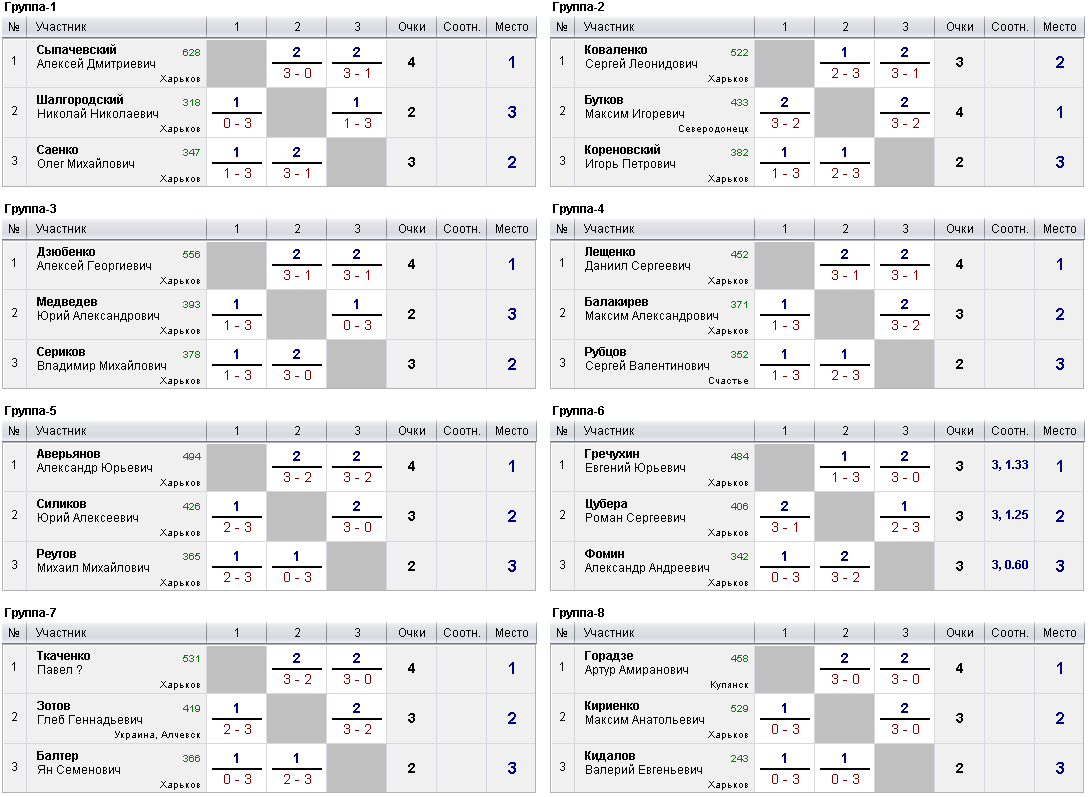Click Горадзе Артур Амиранович's name

636,663
